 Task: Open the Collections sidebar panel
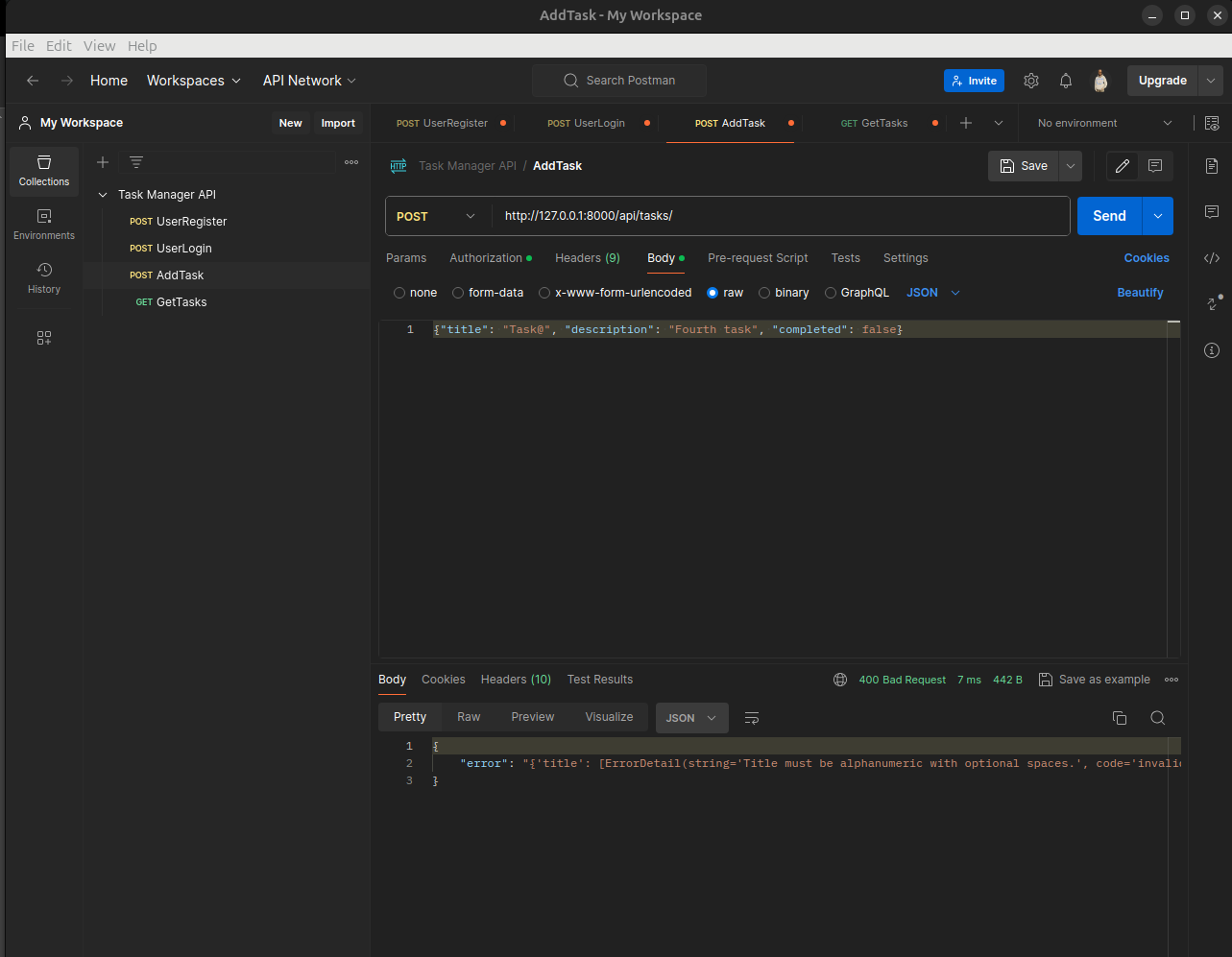44,171
